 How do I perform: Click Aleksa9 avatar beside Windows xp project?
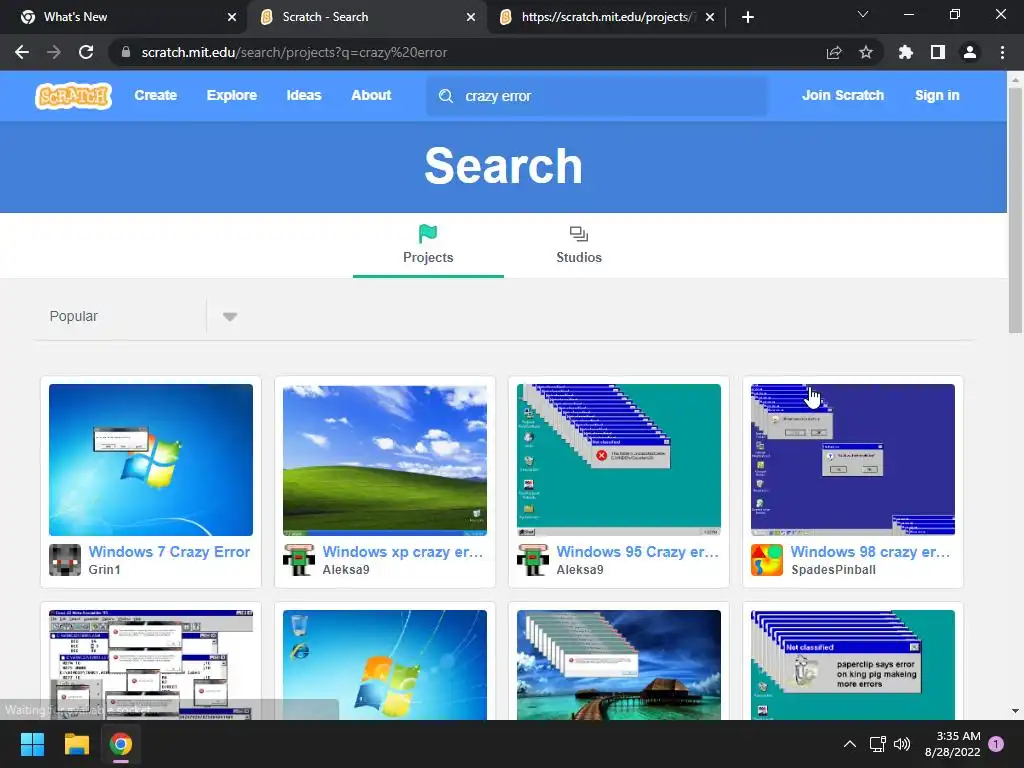pyautogui.click(x=299, y=560)
